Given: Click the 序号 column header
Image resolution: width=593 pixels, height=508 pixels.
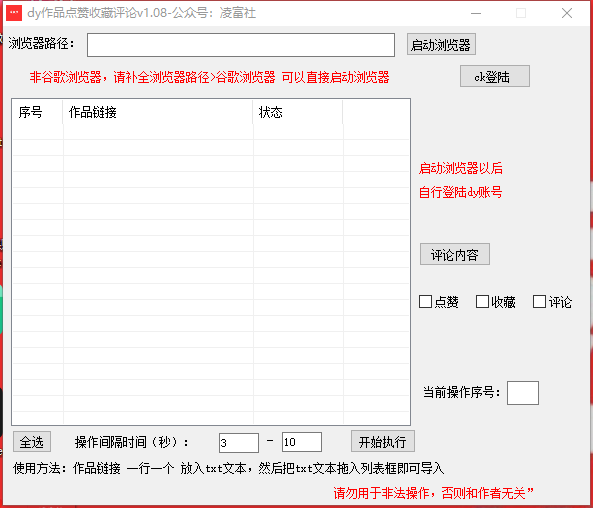Looking at the screenshot, I should (37, 112).
